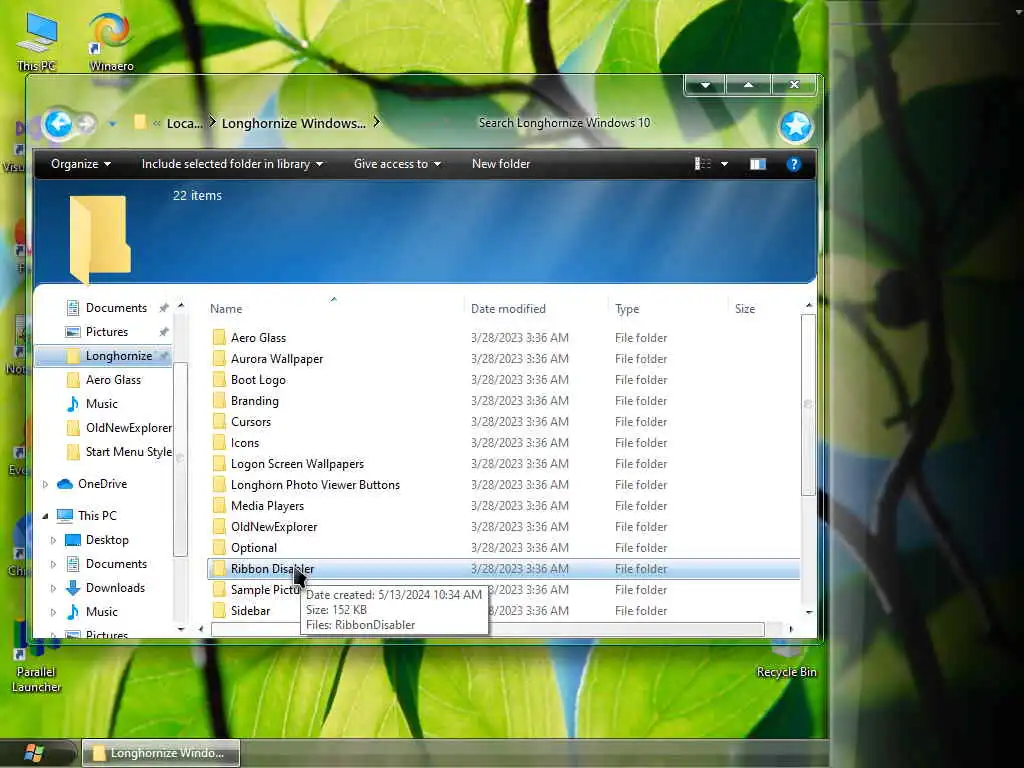Sort by the Size column header
This screenshot has width=1024, height=768.
click(x=744, y=308)
